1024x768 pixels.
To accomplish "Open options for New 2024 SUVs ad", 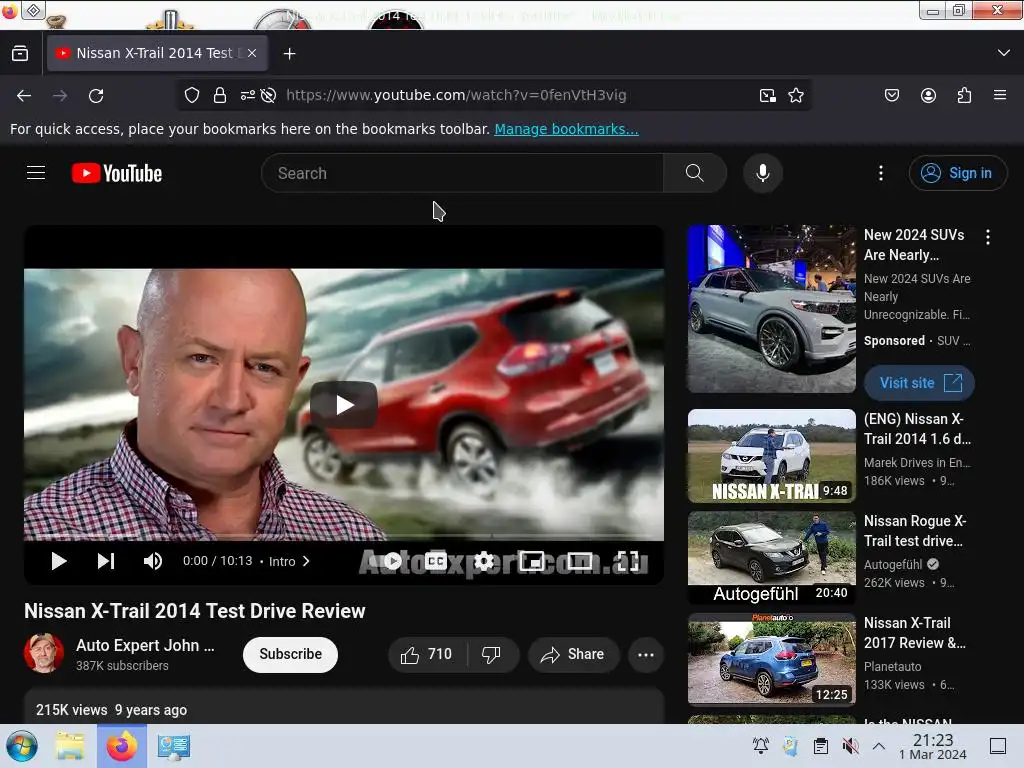I will 987,237.
